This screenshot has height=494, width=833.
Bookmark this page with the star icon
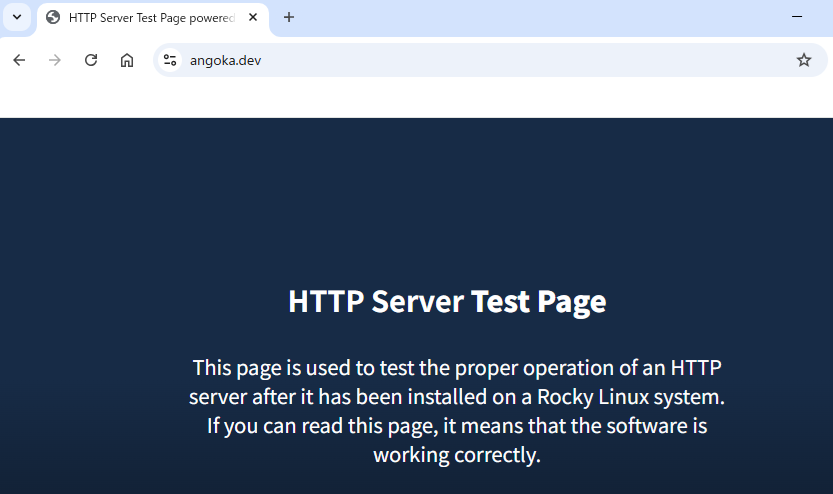pos(804,60)
